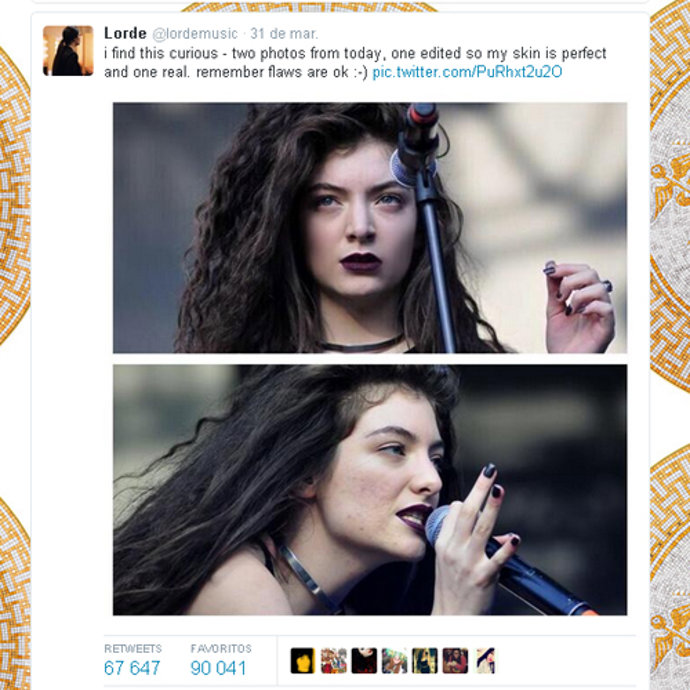Viewport: 690px width, 690px height.
Task: Open the fifth favoriter avatar with yellowish tint
Action: tap(425, 661)
